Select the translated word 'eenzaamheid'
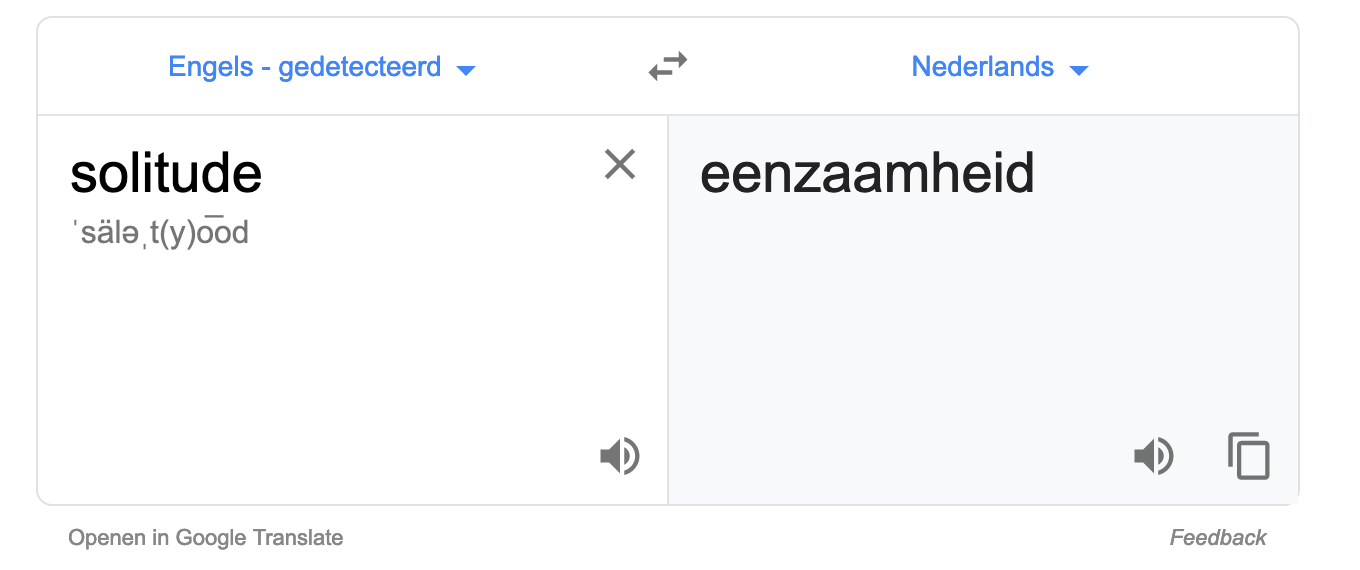Screen dimensions: 1360x570 [x=867, y=174]
